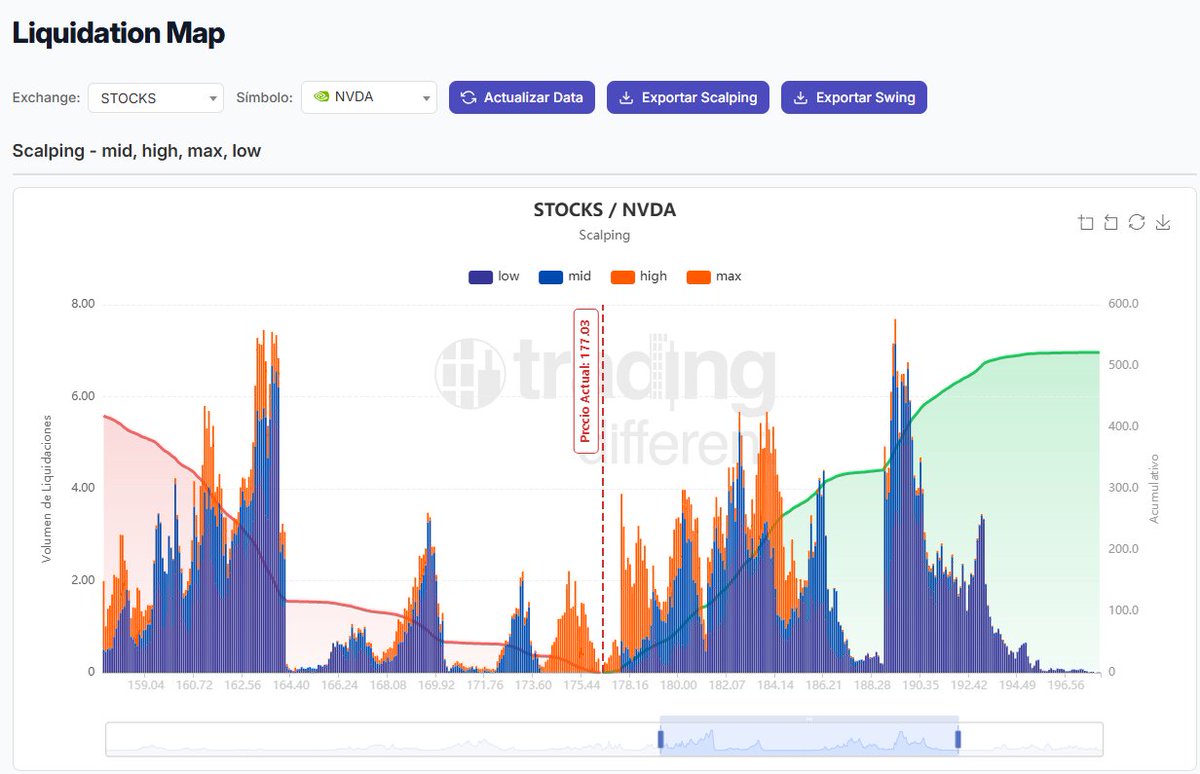This screenshot has height=774, width=1200.
Task: Click left y-axis value 8.00
Action: (83, 304)
